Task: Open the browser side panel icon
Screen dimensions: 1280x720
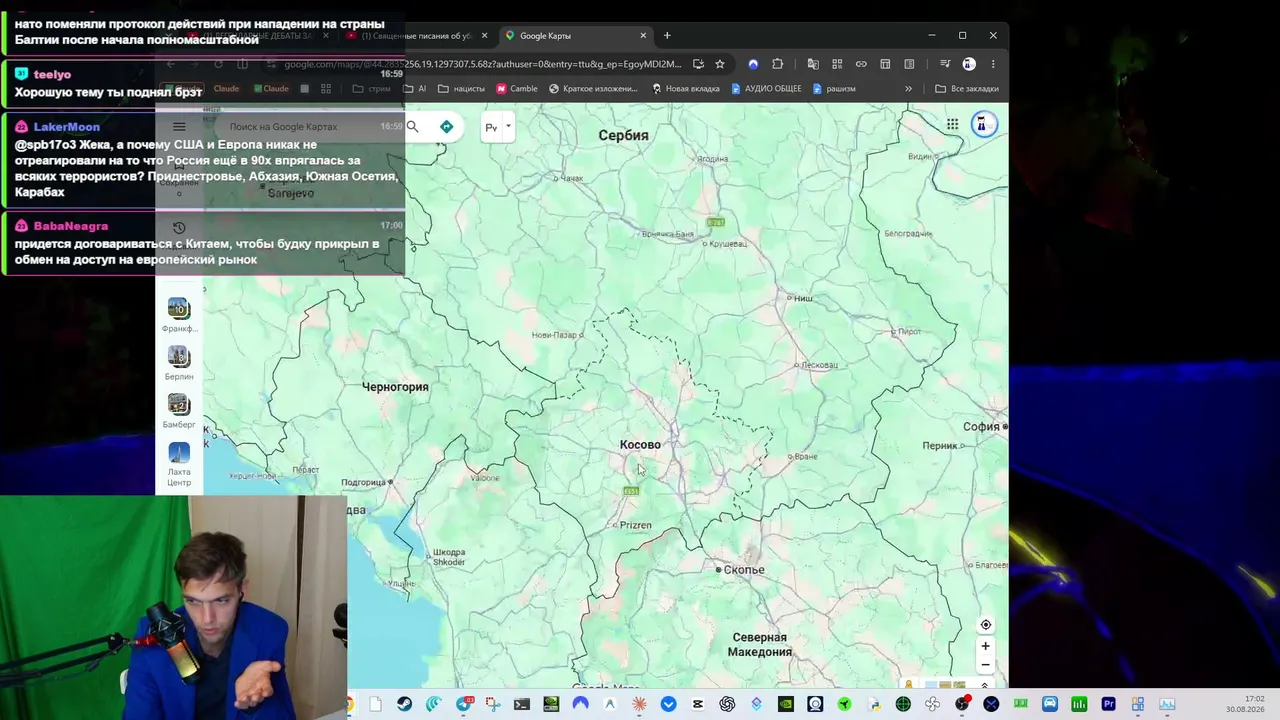Action: tap(909, 64)
